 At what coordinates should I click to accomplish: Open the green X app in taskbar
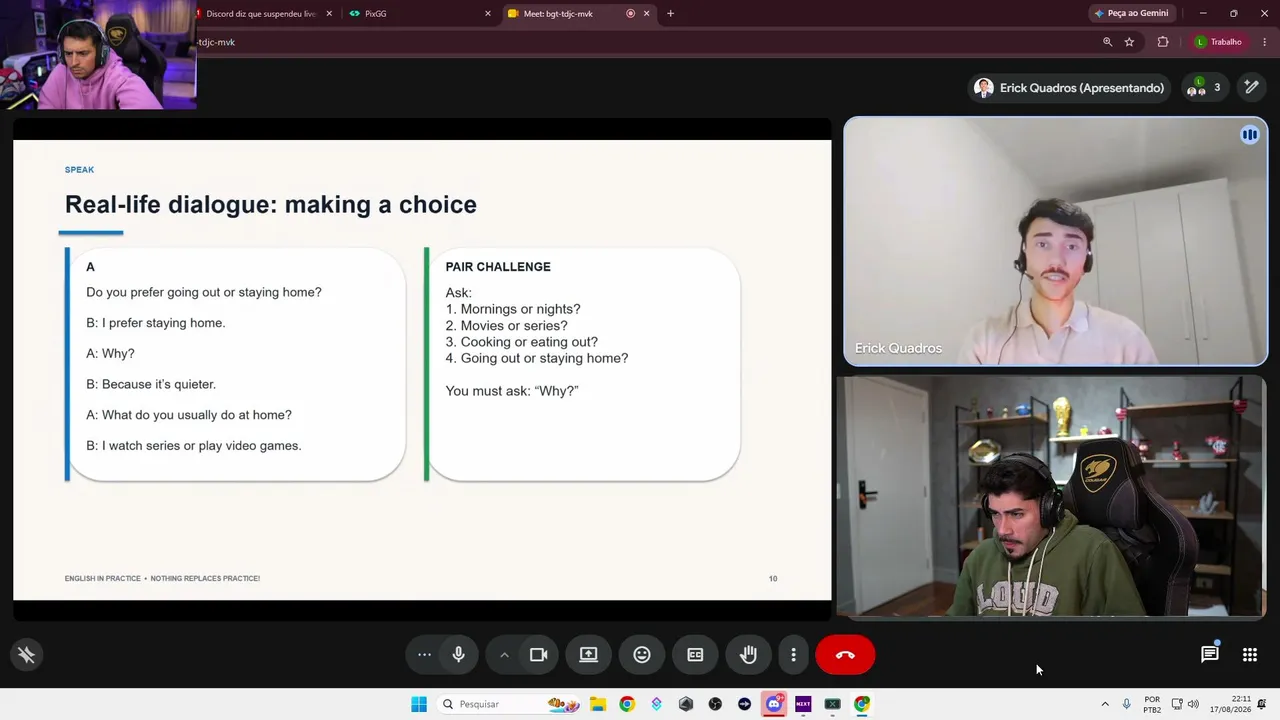832,704
